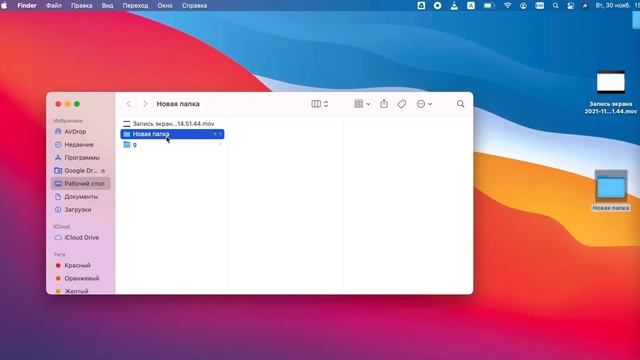
Task: Open the Wi-Fi menu bar icon
Action: click(x=507, y=6)
